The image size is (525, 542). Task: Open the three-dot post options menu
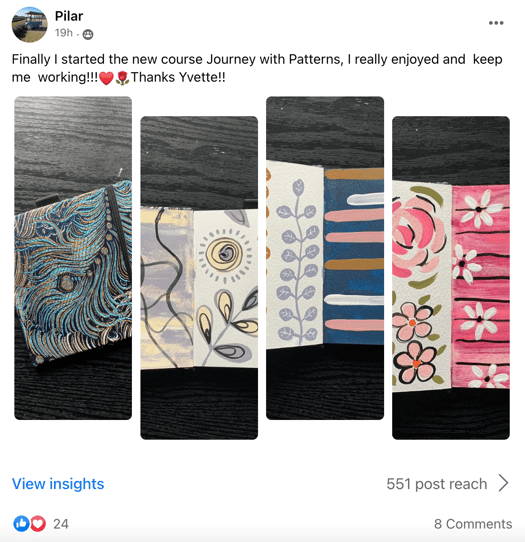pyautogui.click(x=496, y=23)
